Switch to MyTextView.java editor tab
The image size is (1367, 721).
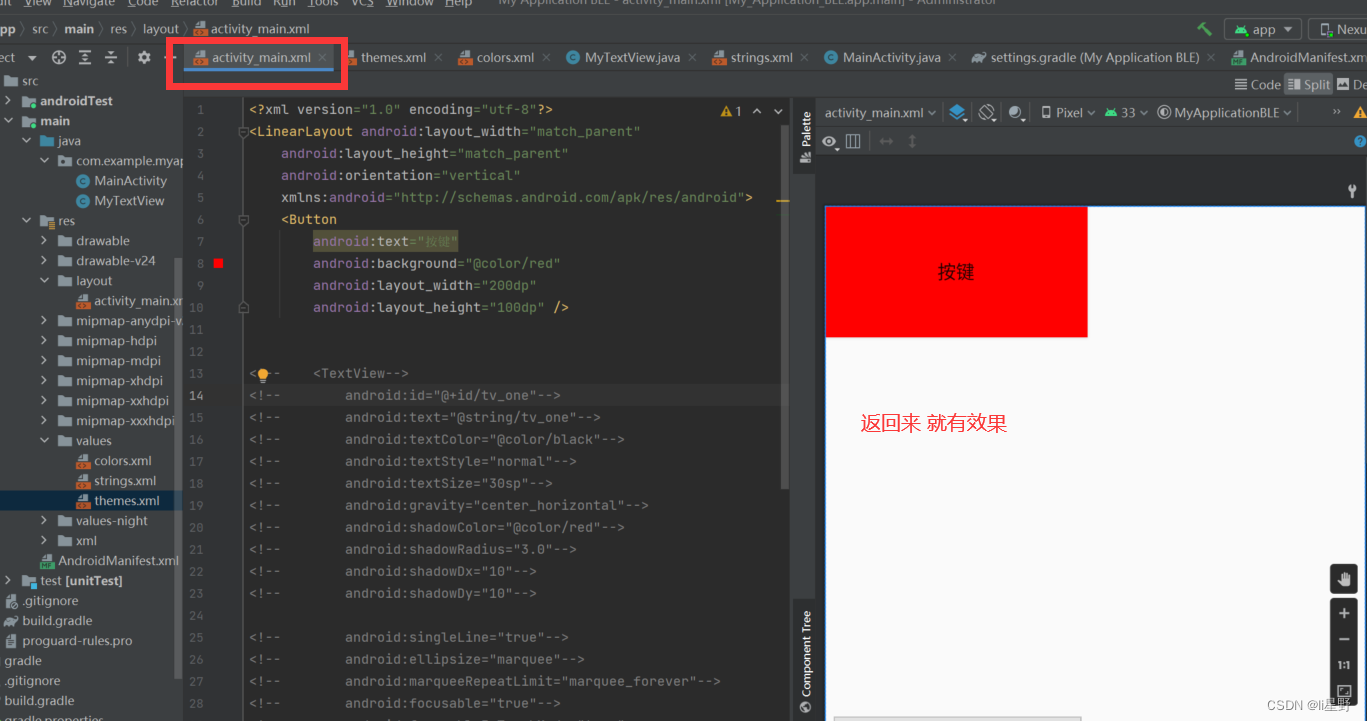pyautogui.click(x=632, y=58)
